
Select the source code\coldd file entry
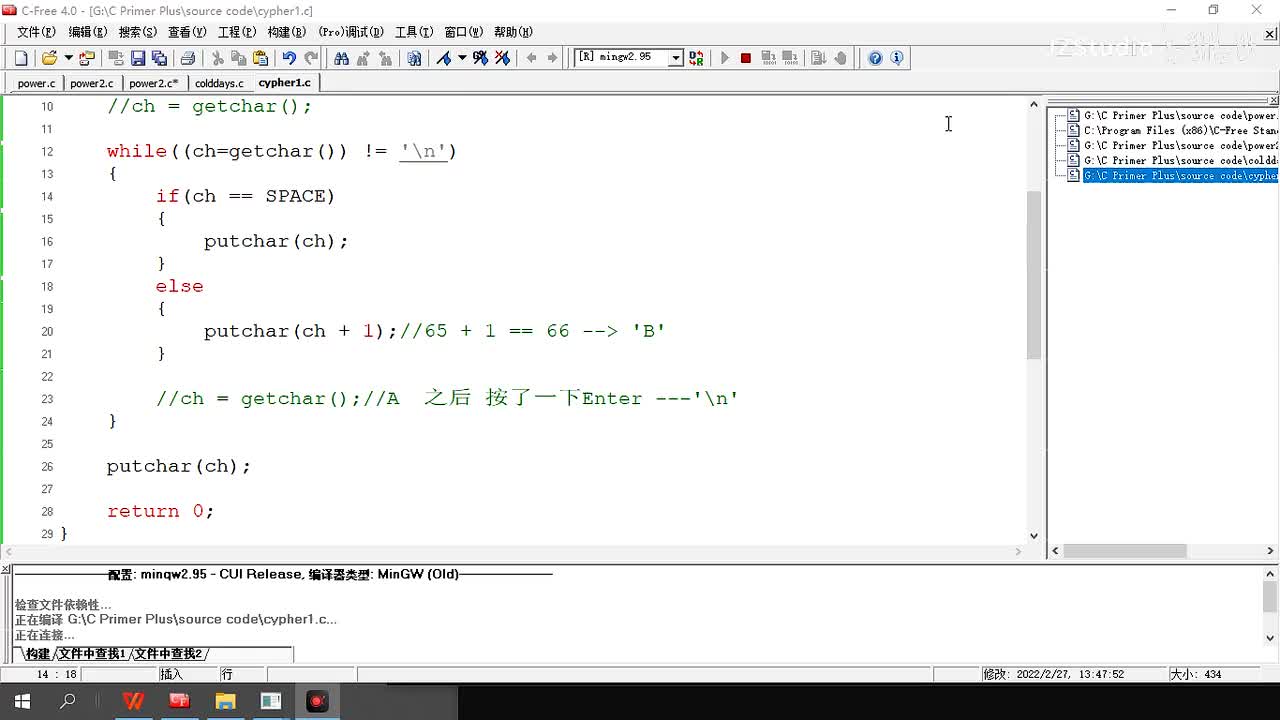(1180, 161)
